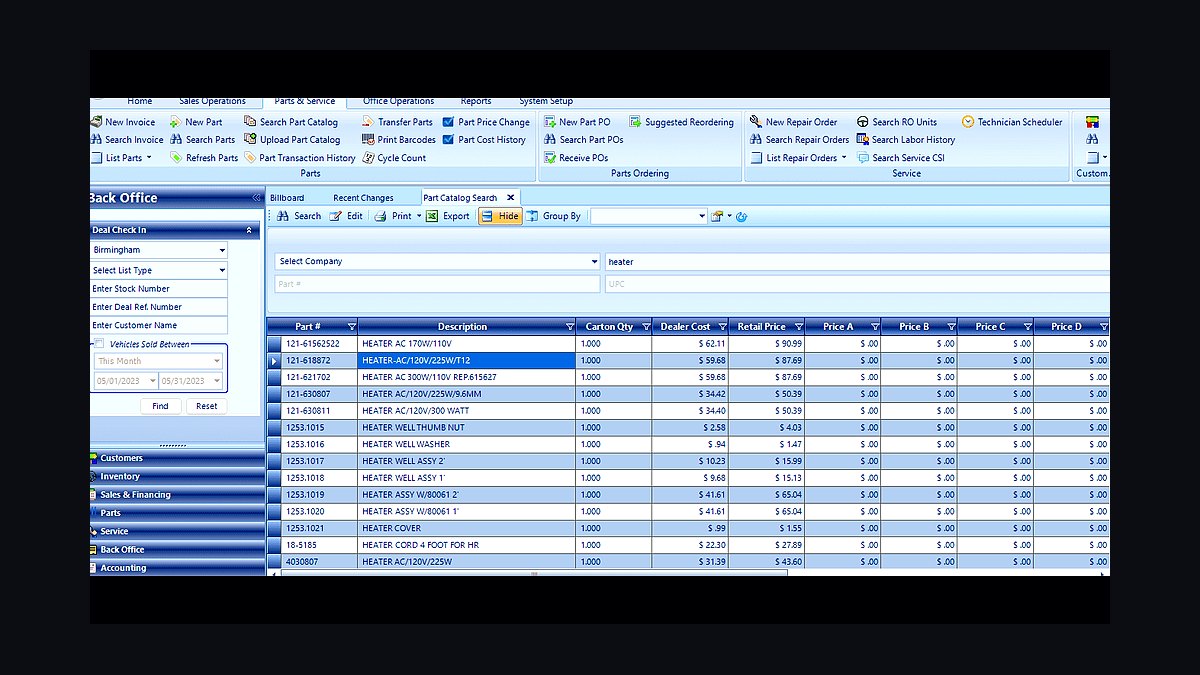The width and height of the screenshot is (1200, 675).
Task: Click Edit in the catalog toolbar
Action: (346, 216)
